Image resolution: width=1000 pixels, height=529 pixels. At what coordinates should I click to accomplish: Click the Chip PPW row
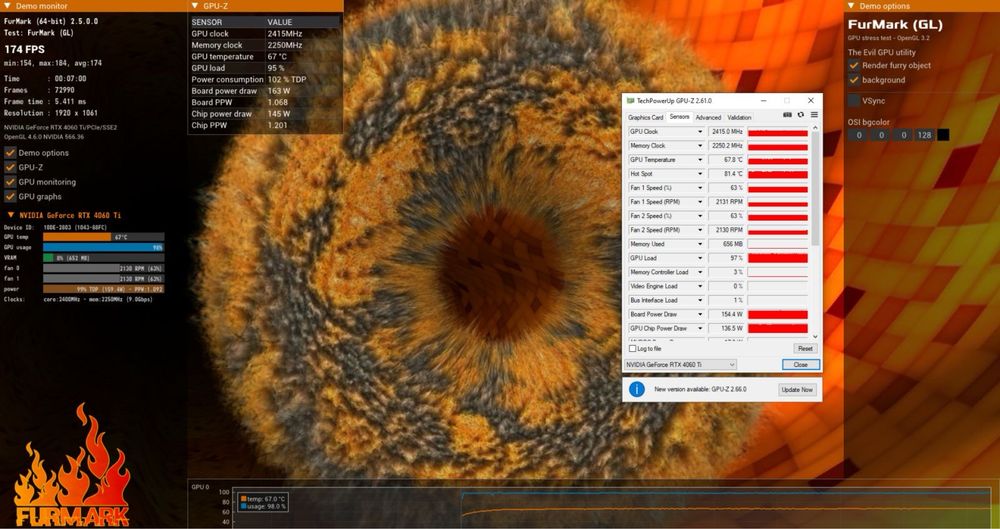[265, 125]
